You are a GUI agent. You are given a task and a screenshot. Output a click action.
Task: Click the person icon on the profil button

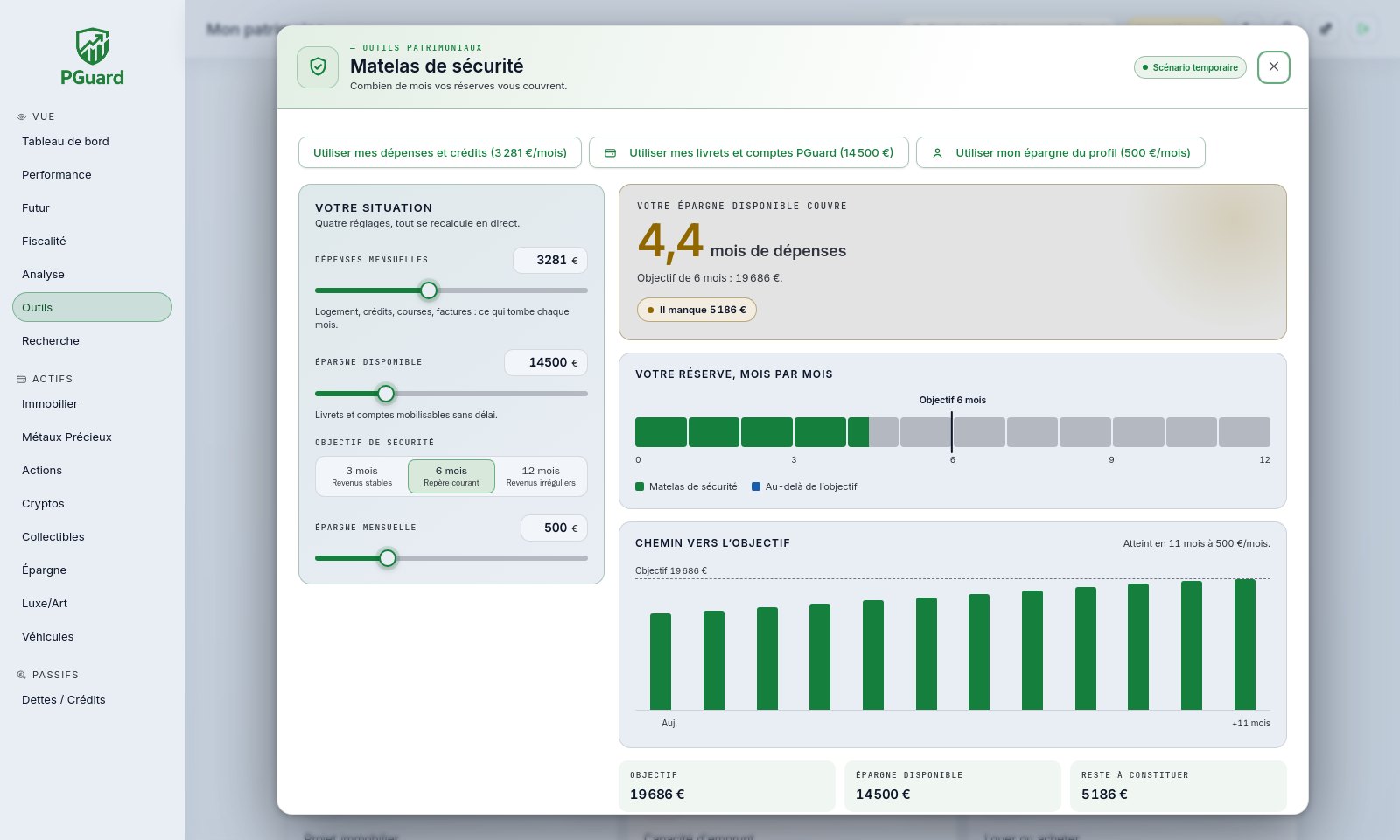tap(937, 153)
